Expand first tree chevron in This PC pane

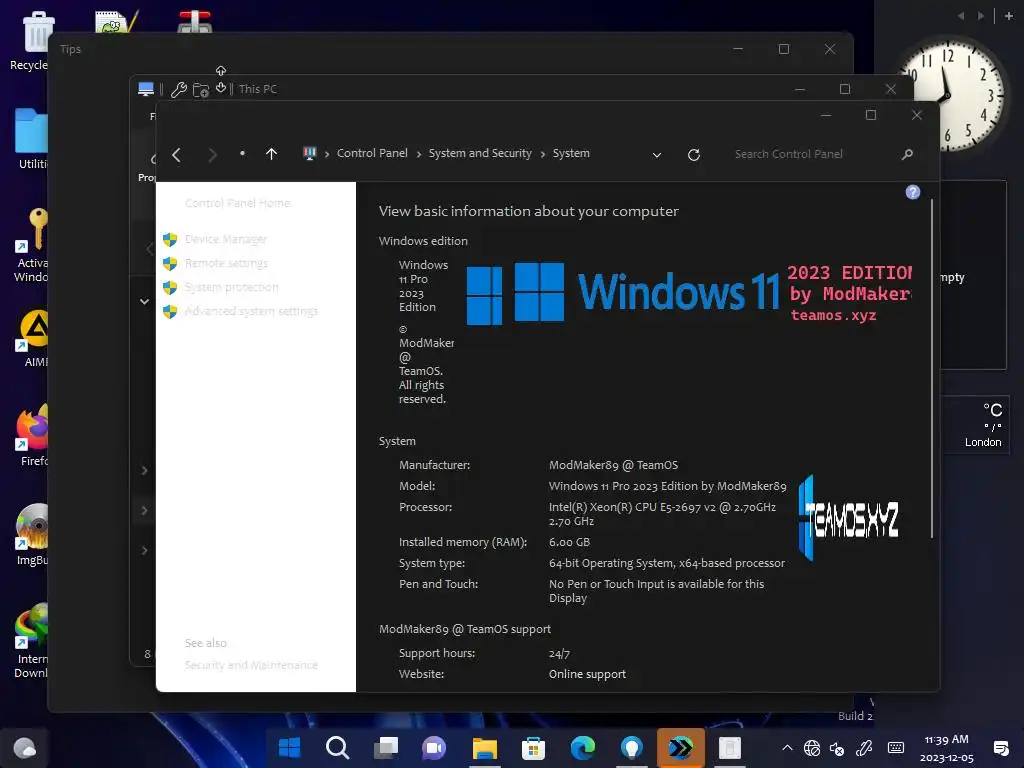(144, 470)
